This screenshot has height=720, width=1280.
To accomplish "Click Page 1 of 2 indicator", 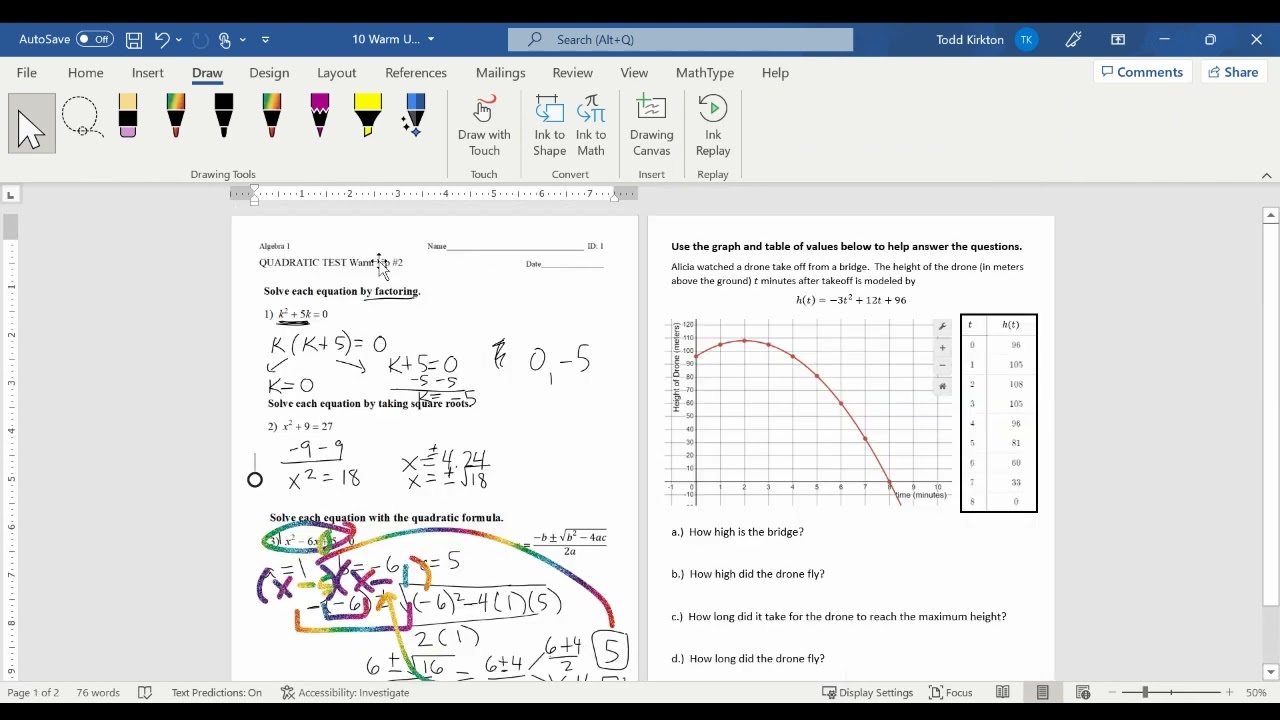I will [33, 692].
